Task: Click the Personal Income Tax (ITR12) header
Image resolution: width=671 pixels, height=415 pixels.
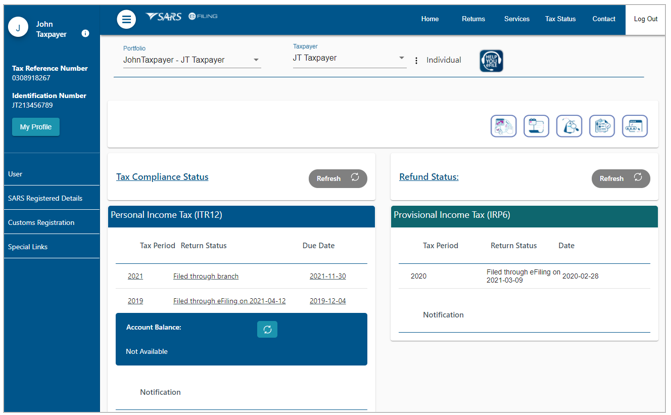Action: coord(241,216)
